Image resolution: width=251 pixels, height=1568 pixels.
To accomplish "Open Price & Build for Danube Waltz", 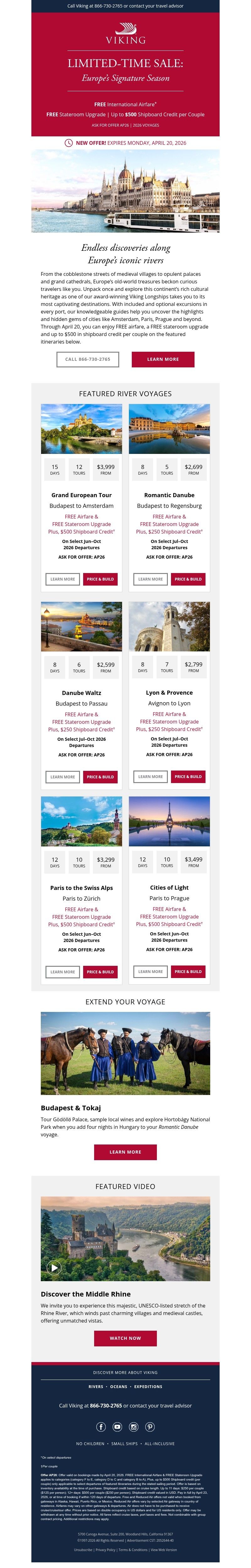I will tap(100, 777).
